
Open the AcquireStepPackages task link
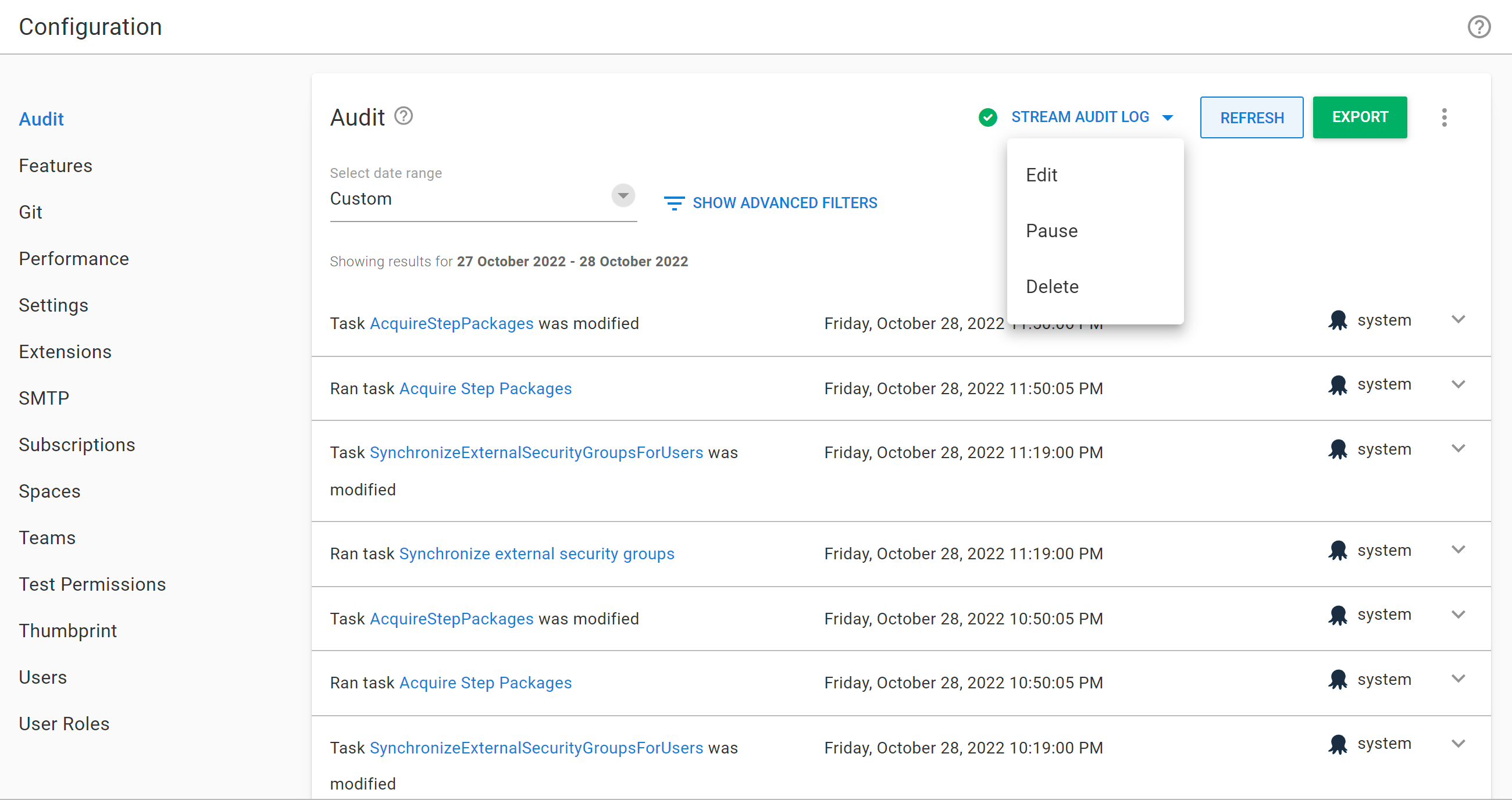pyautogui.click(x=451, y=323)
